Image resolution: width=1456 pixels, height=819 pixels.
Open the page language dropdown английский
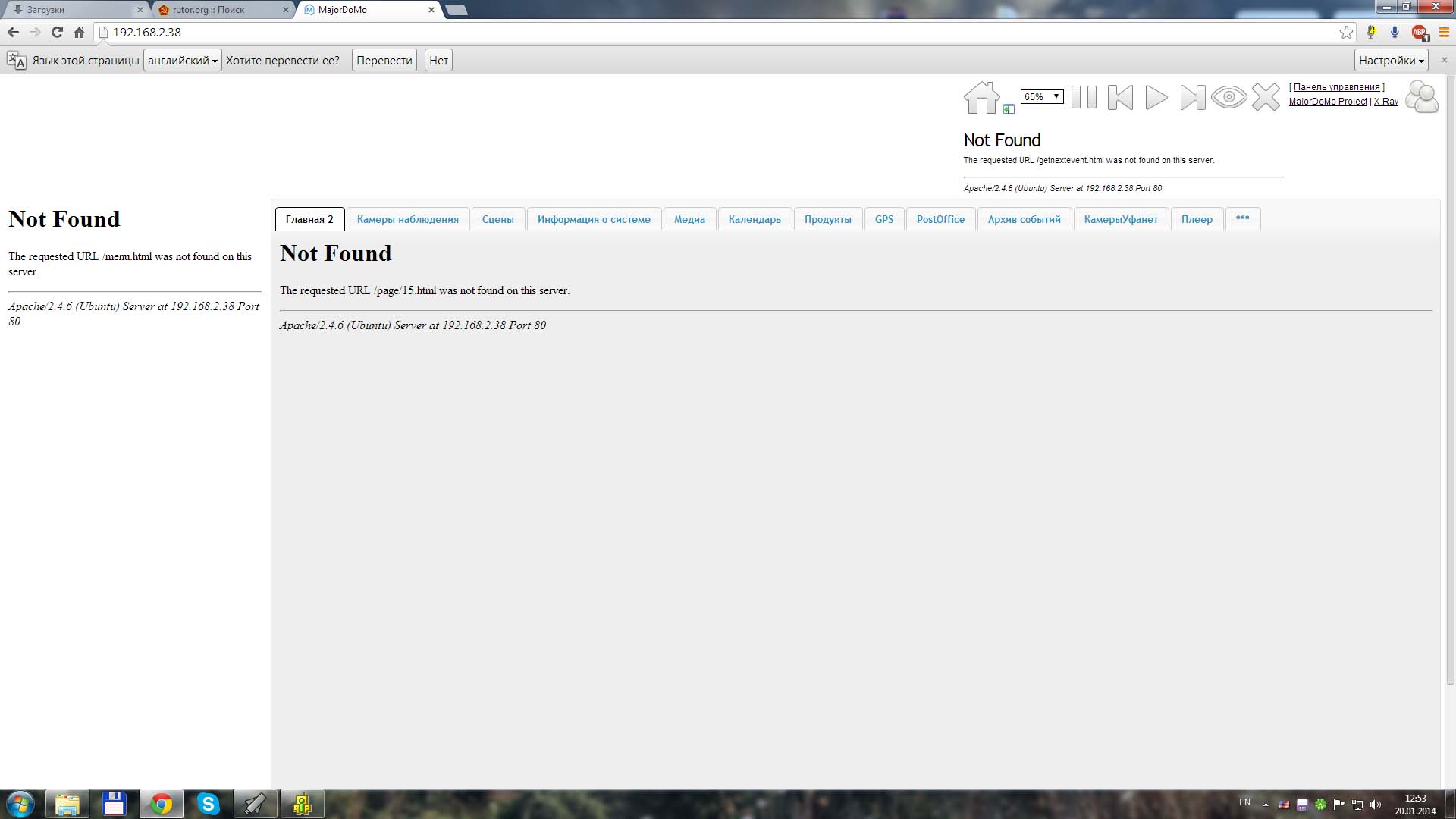click(182, 61)
